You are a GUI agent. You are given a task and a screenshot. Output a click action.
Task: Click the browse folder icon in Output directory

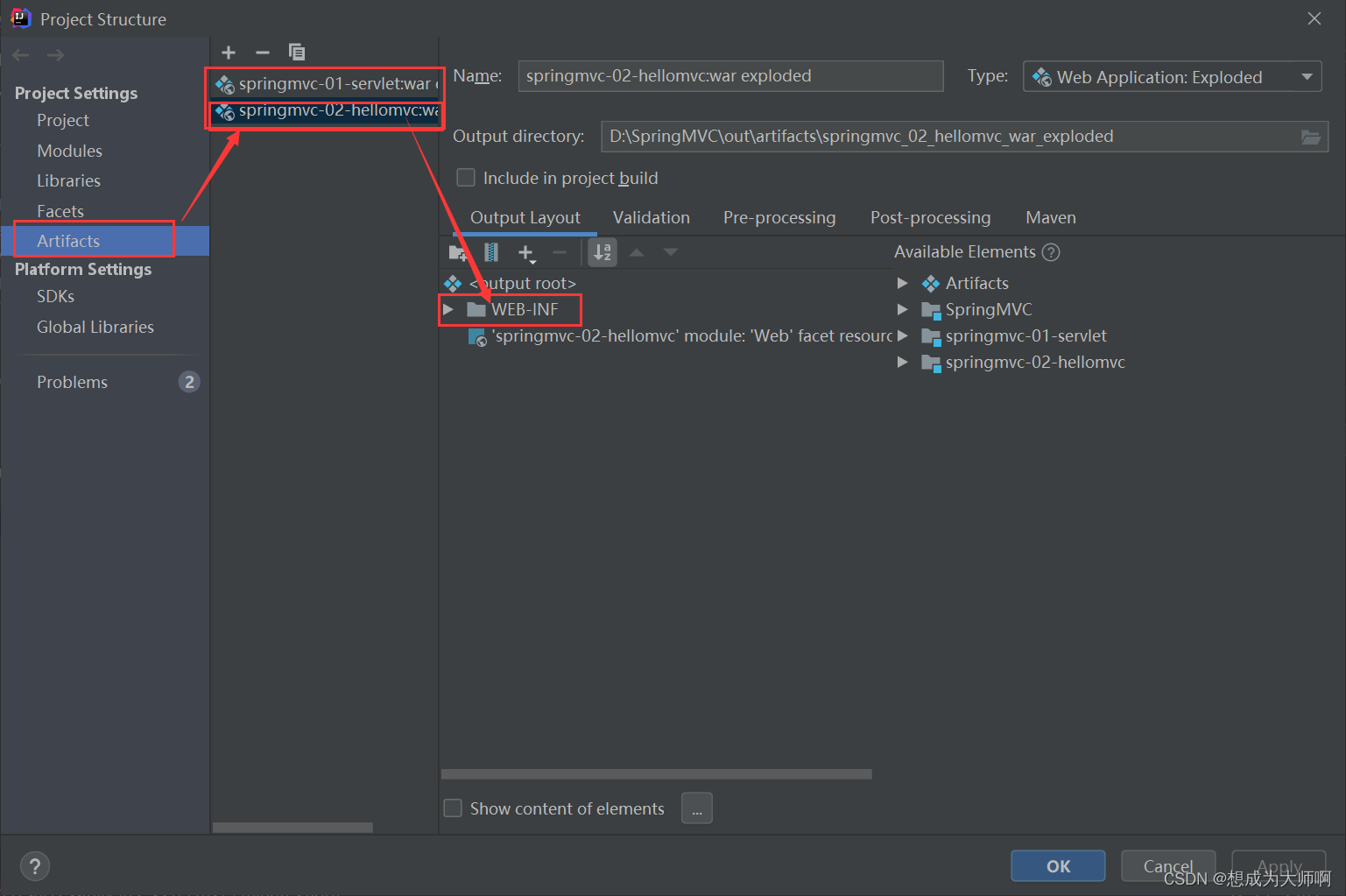coord(1311,137)
